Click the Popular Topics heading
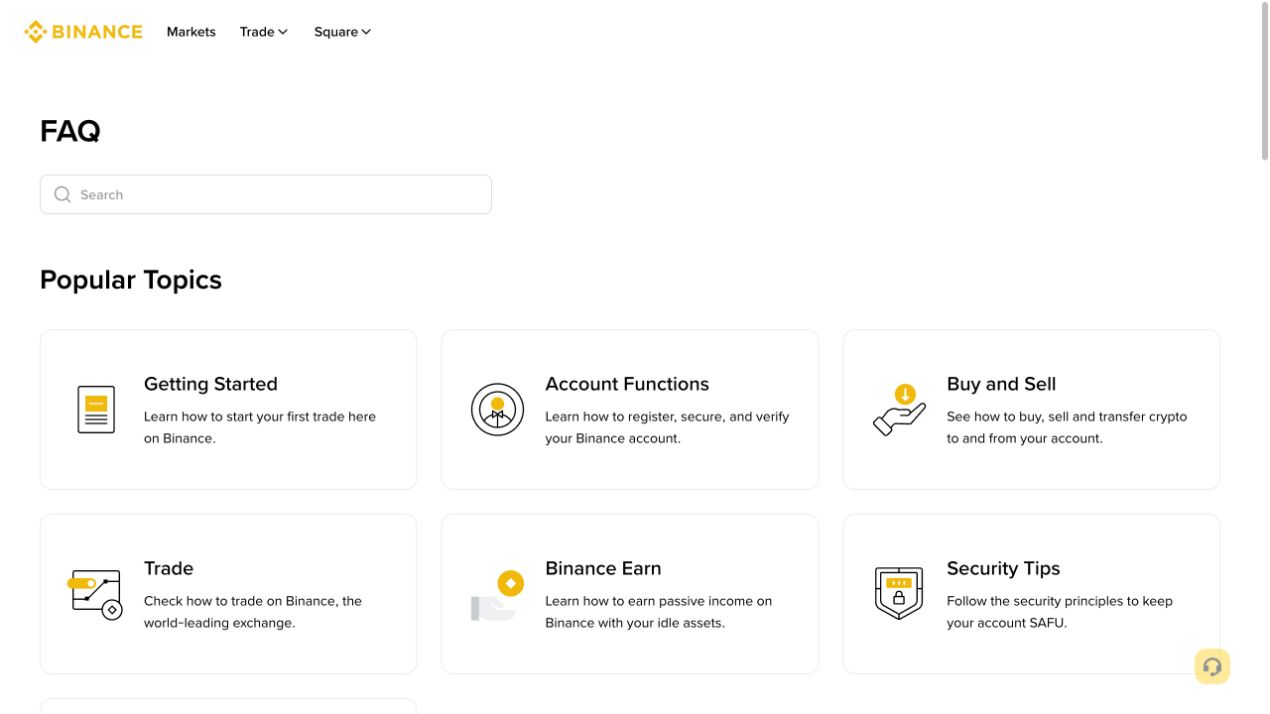Screen dimensions: 1270x714 pyautogui.click(x=131, y=280)
